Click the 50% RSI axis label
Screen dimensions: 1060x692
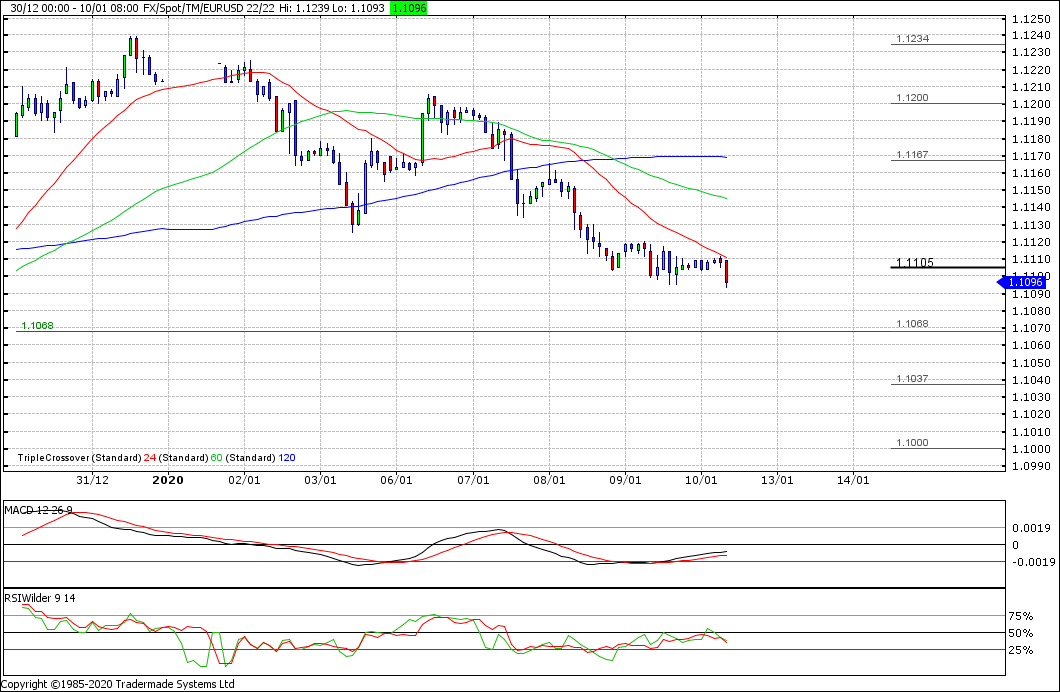1021,634
